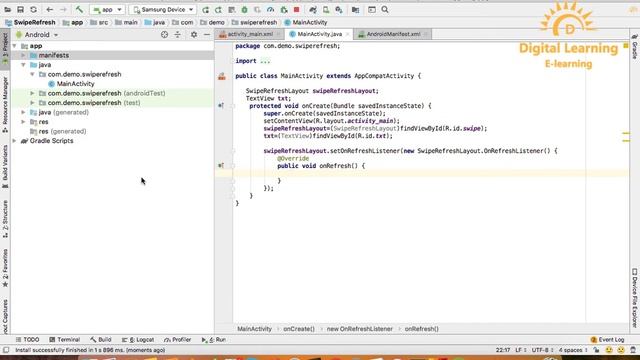
Task: Collapse the com.demo.swiperefresh package arrow
Action: pyautogui.click(x=32, y=74)
